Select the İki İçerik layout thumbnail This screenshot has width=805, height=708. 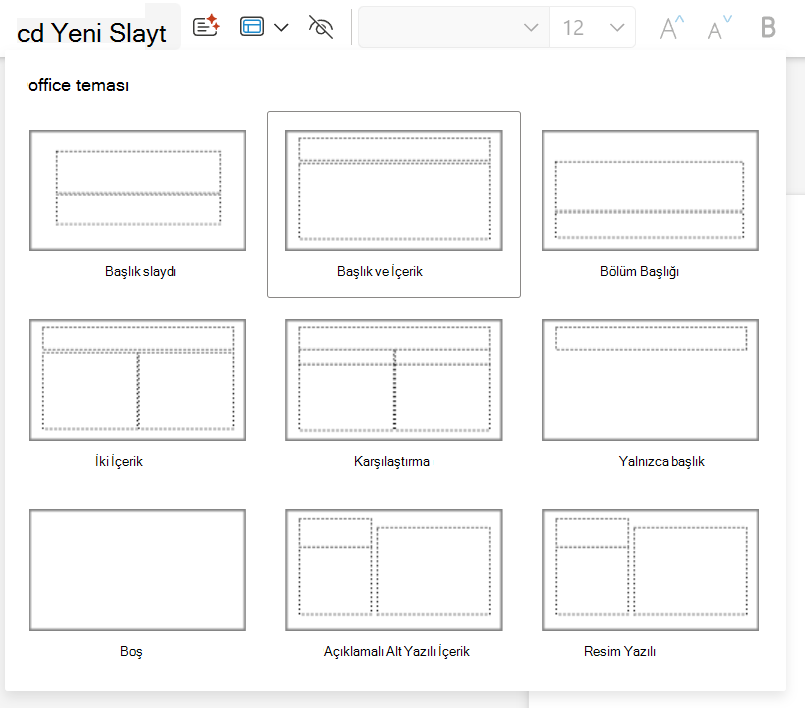pos(138,380)
